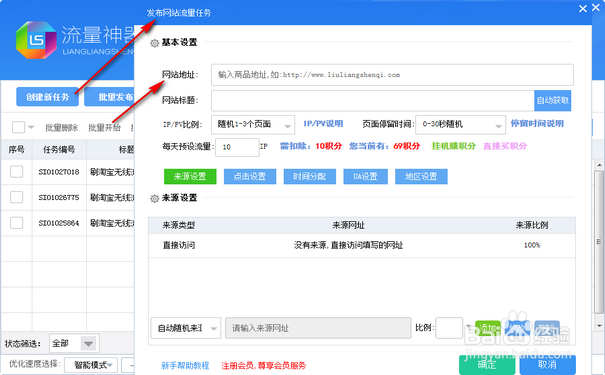Click 自动获取 title button
This screenshot has height=375, width=605.
coord(553,100)
